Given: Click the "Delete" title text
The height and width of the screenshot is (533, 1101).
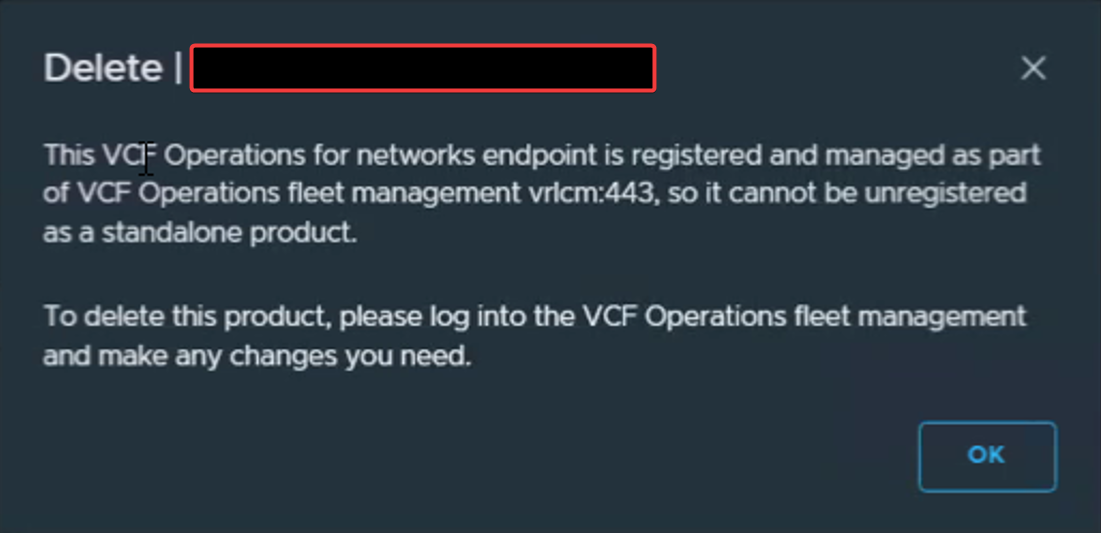Looking at the screenshot, I should 102,69.
